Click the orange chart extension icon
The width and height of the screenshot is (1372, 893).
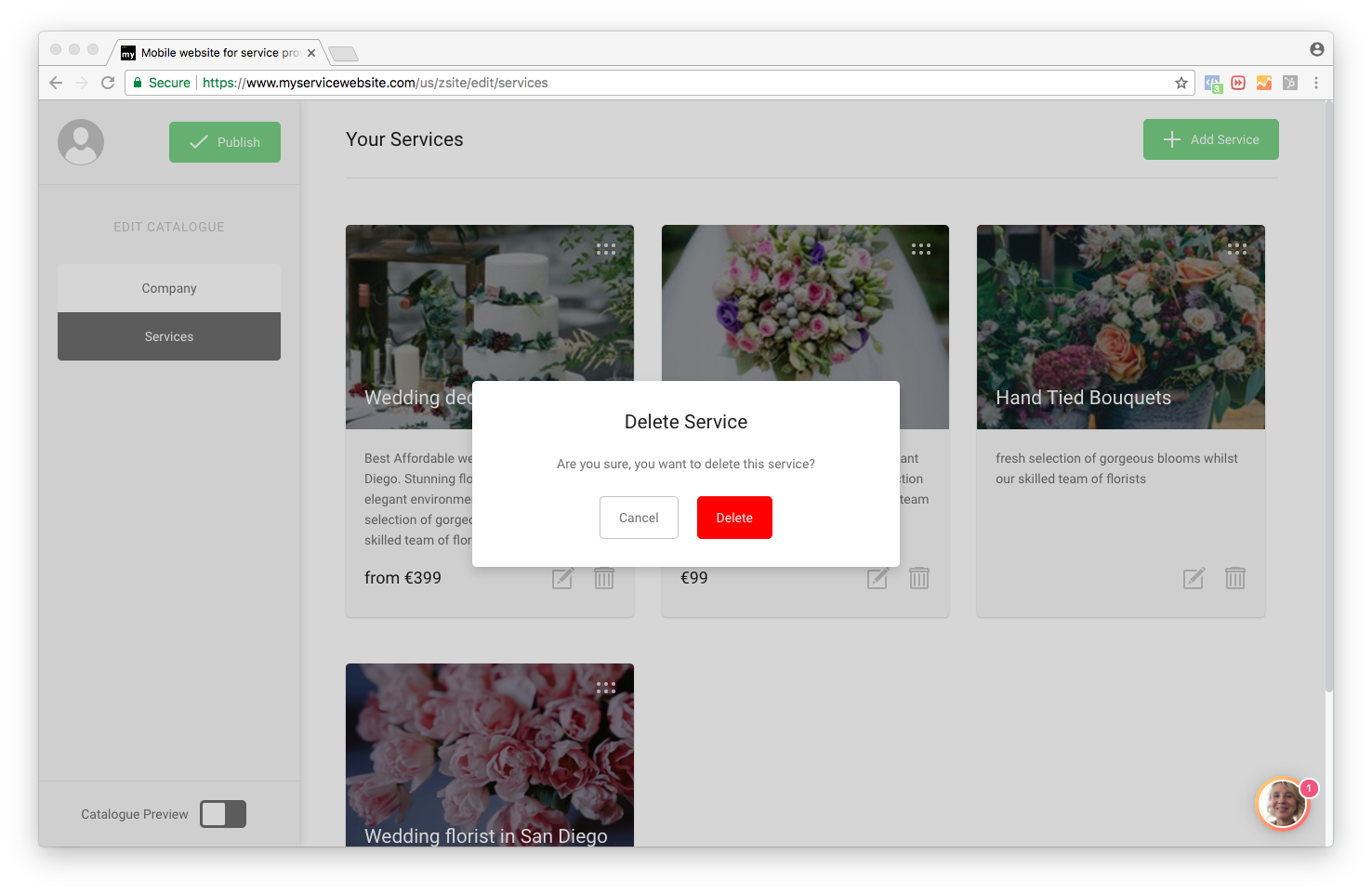[1264, 83]
